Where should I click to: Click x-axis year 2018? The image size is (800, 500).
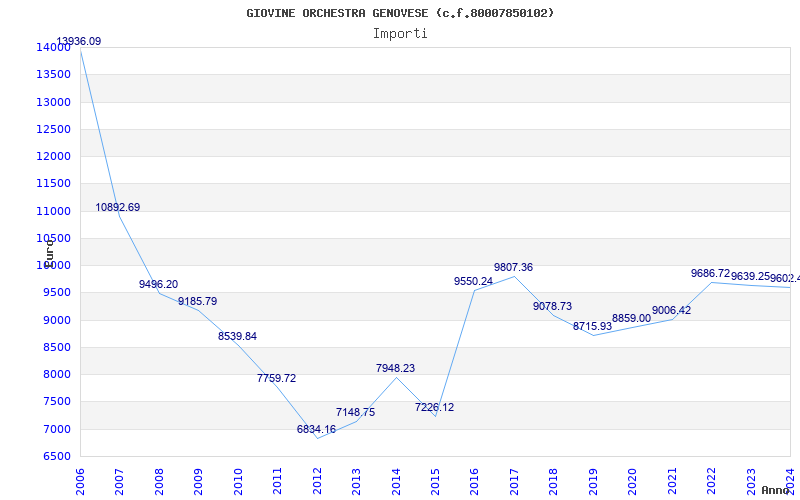tap(554, 482)
